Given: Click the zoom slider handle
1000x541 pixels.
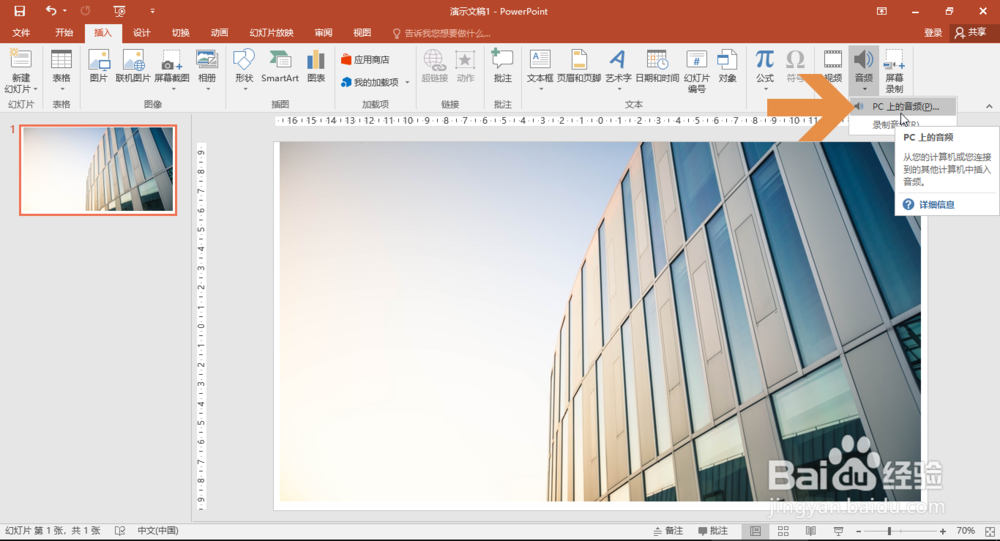Looking at the screenshot, I should point(889,531).
